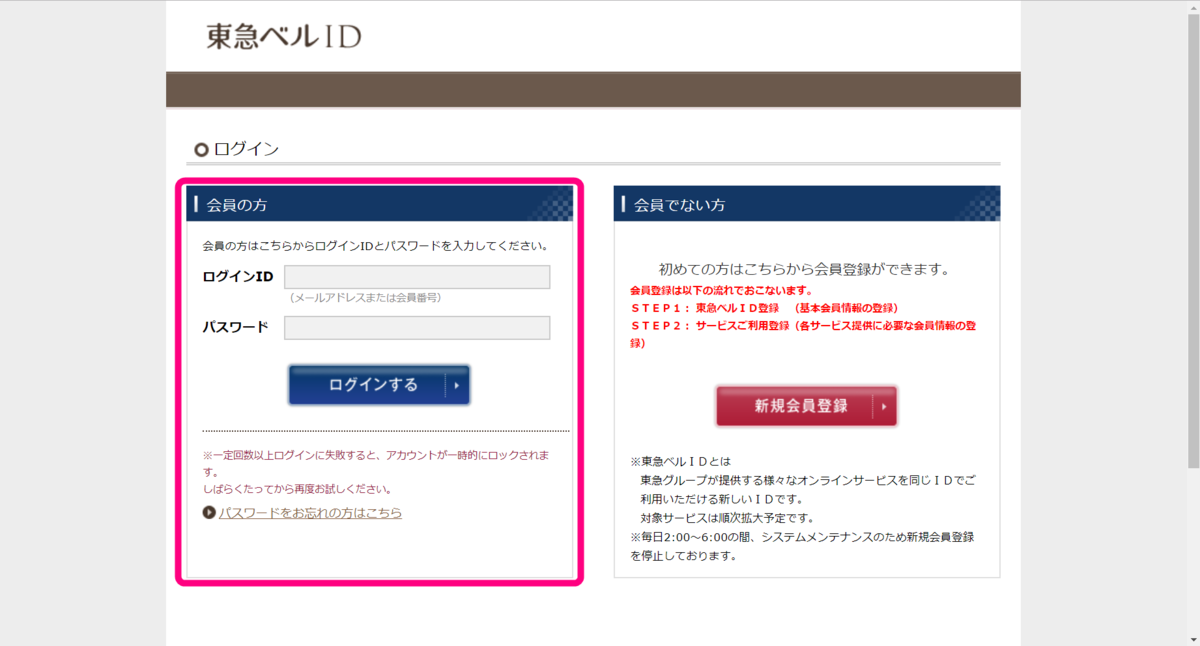Click the ＳＴＥＰ１：東急ベルＩＤ登録 text

764,307
